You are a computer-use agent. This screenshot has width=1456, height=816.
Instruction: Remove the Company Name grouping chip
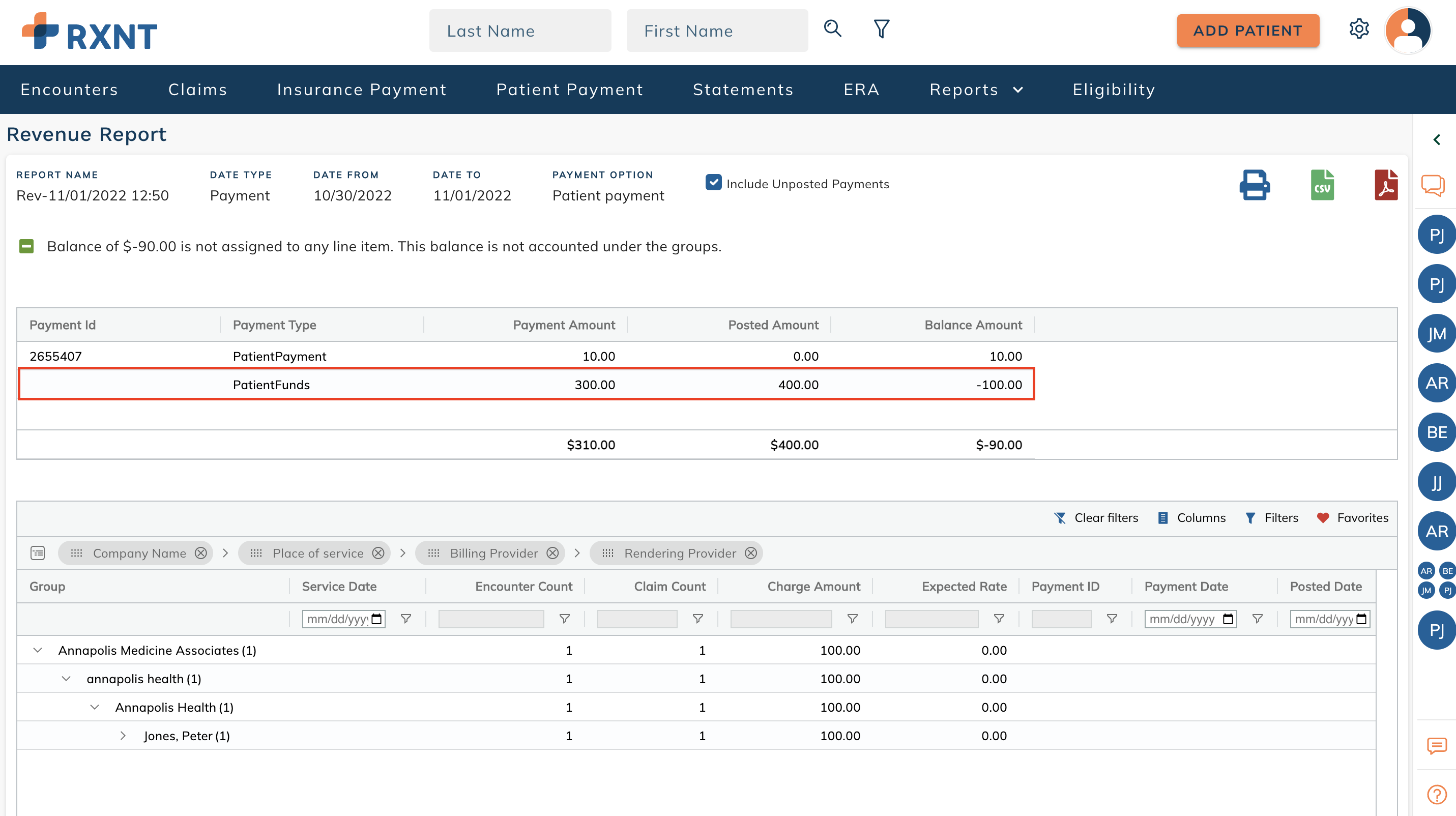[x=200, y=553]
